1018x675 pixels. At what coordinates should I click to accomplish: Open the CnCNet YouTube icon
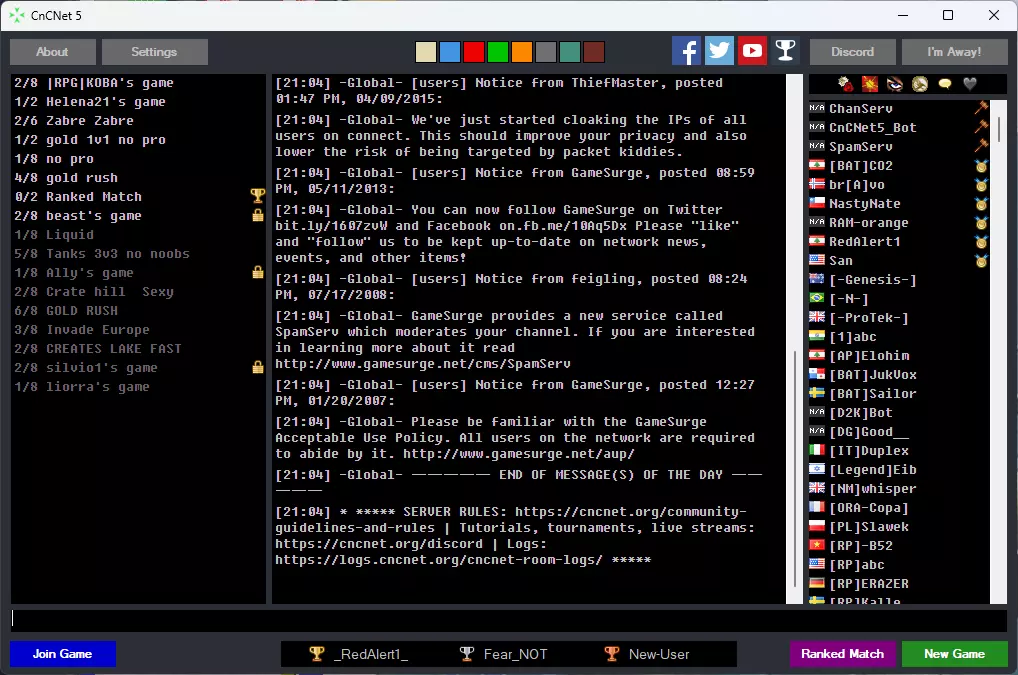pos(752,51)
